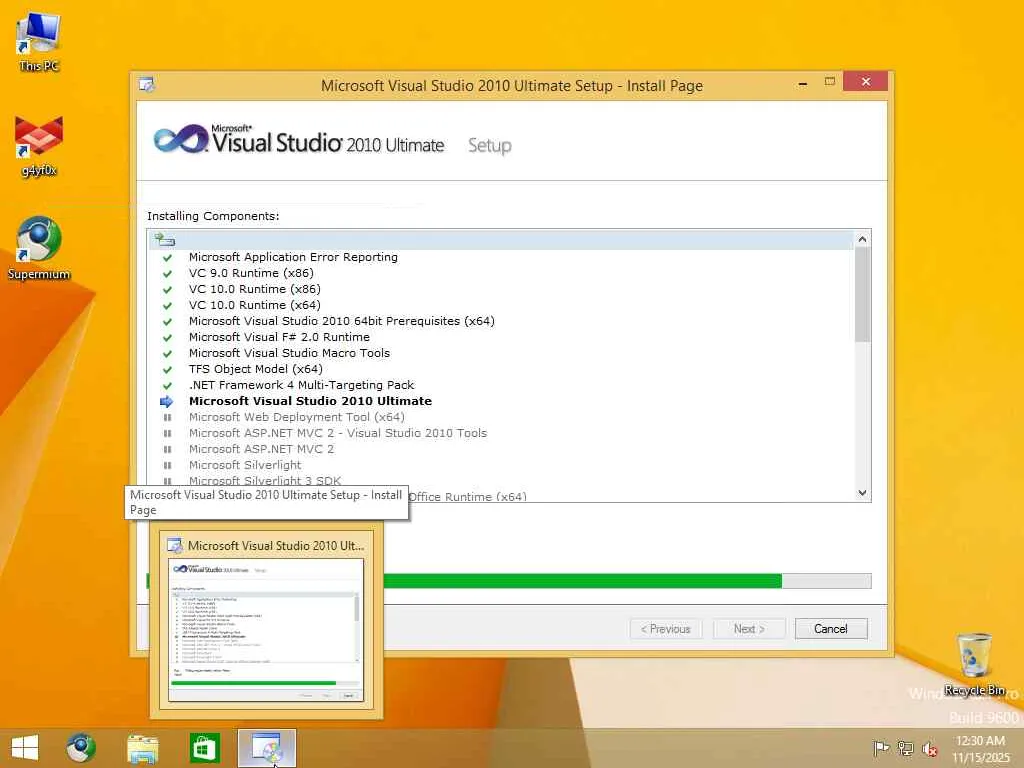Minimize the setup window
1024x768 pixels.
click(803, 83)
